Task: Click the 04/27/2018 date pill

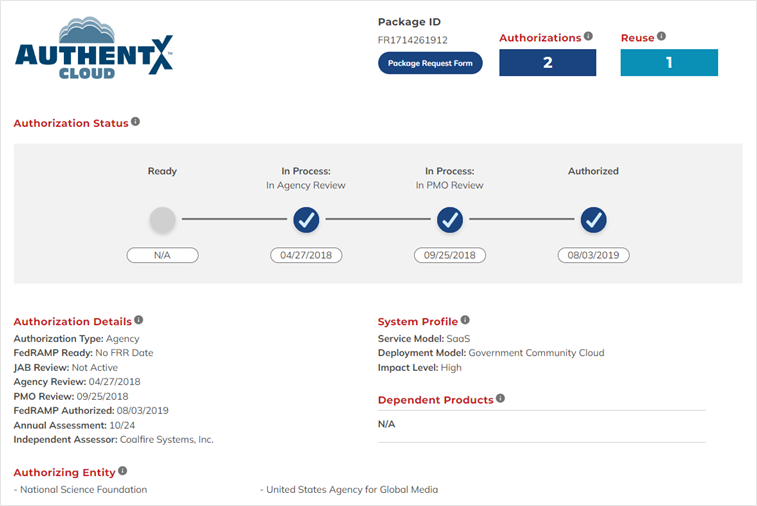Action: point(306,255)
